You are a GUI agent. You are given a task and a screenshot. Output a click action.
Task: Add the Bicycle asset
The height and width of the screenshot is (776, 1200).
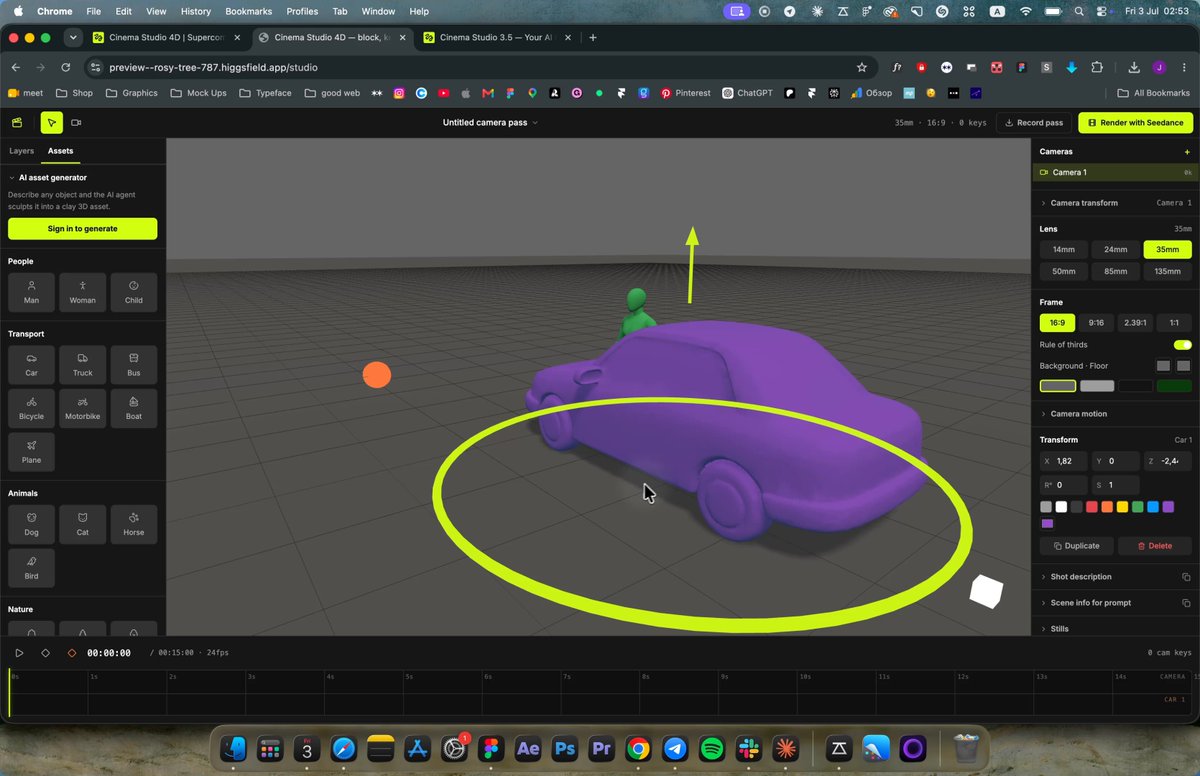(32, 408)
